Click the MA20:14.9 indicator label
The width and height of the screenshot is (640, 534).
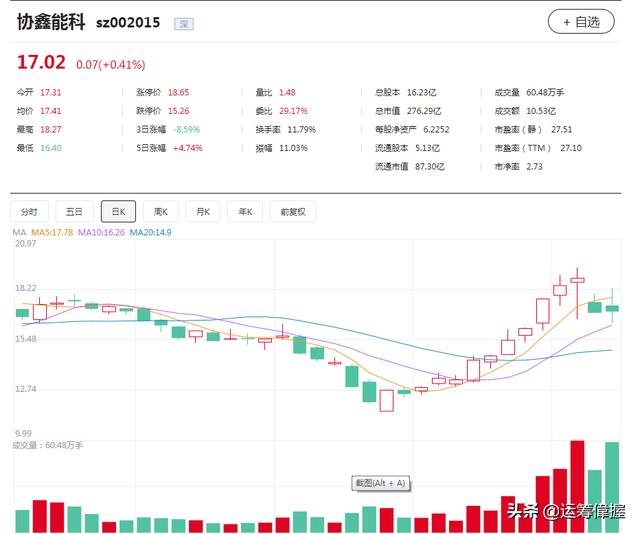tap(151, 233)
